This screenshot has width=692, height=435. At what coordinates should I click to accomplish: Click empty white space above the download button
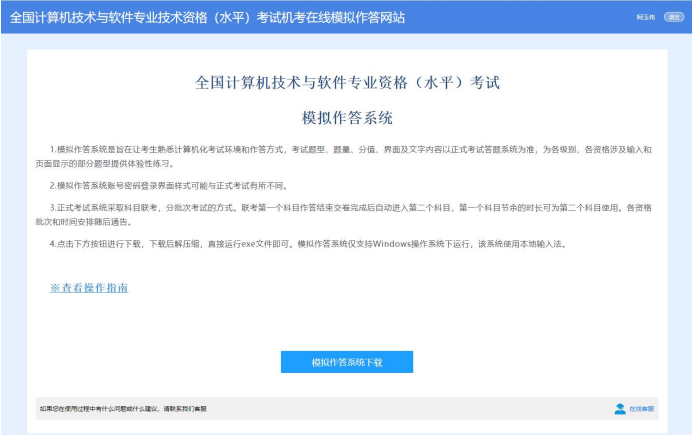click(346, 320)
